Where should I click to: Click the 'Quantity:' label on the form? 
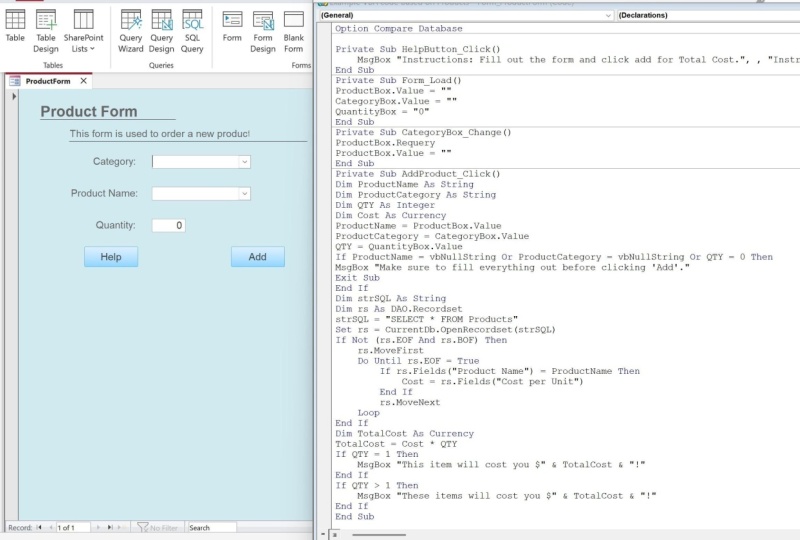coord(115,225)
